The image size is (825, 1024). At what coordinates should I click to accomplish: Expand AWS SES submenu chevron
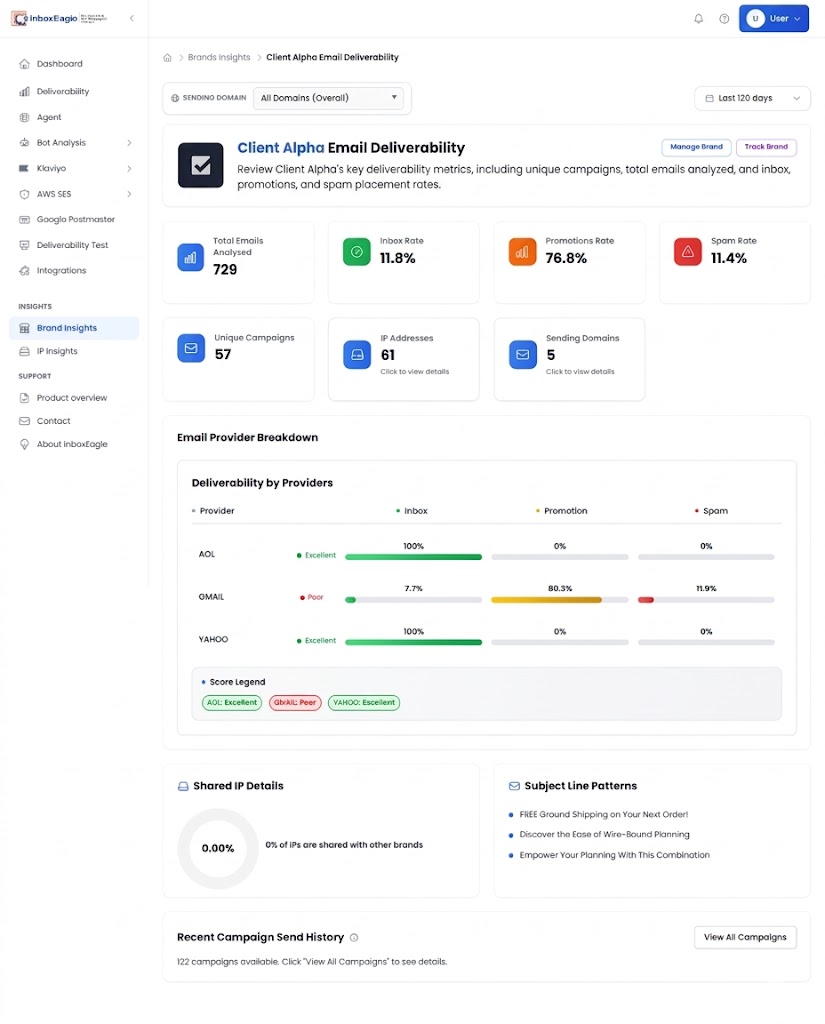[129, 194]
